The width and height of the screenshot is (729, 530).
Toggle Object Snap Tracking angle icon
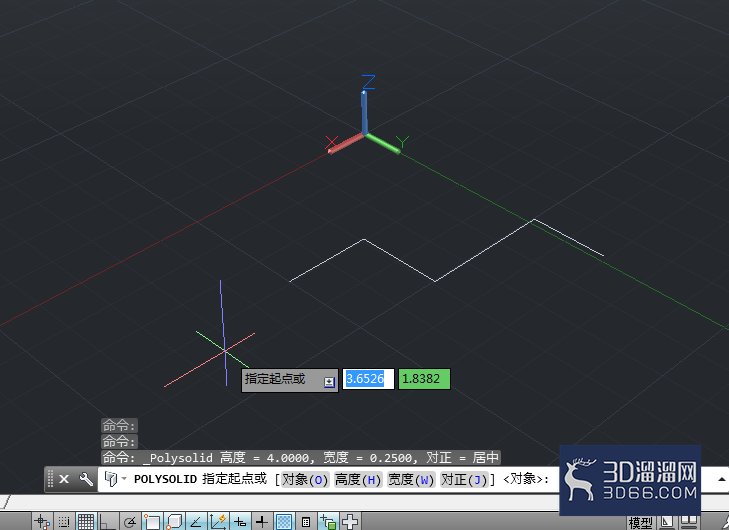pyautogui.click(x=195, y=522)
